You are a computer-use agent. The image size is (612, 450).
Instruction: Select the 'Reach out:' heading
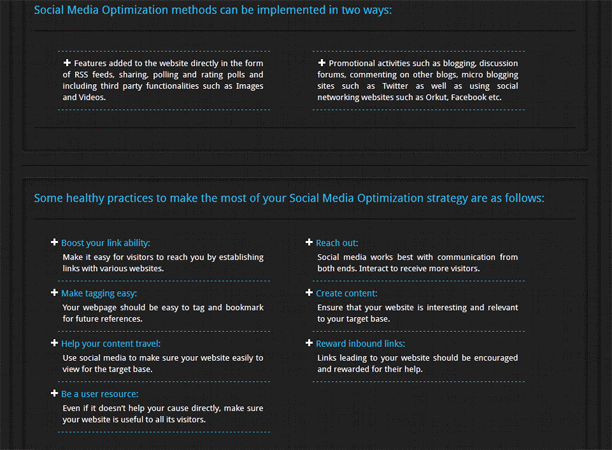point(337,243)
